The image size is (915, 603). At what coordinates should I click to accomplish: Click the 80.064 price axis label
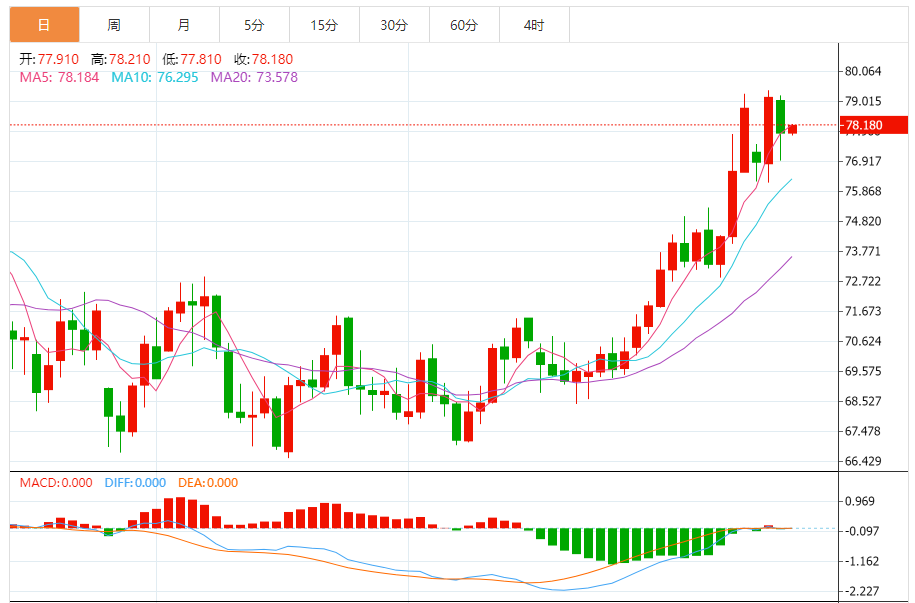[863, 71]
